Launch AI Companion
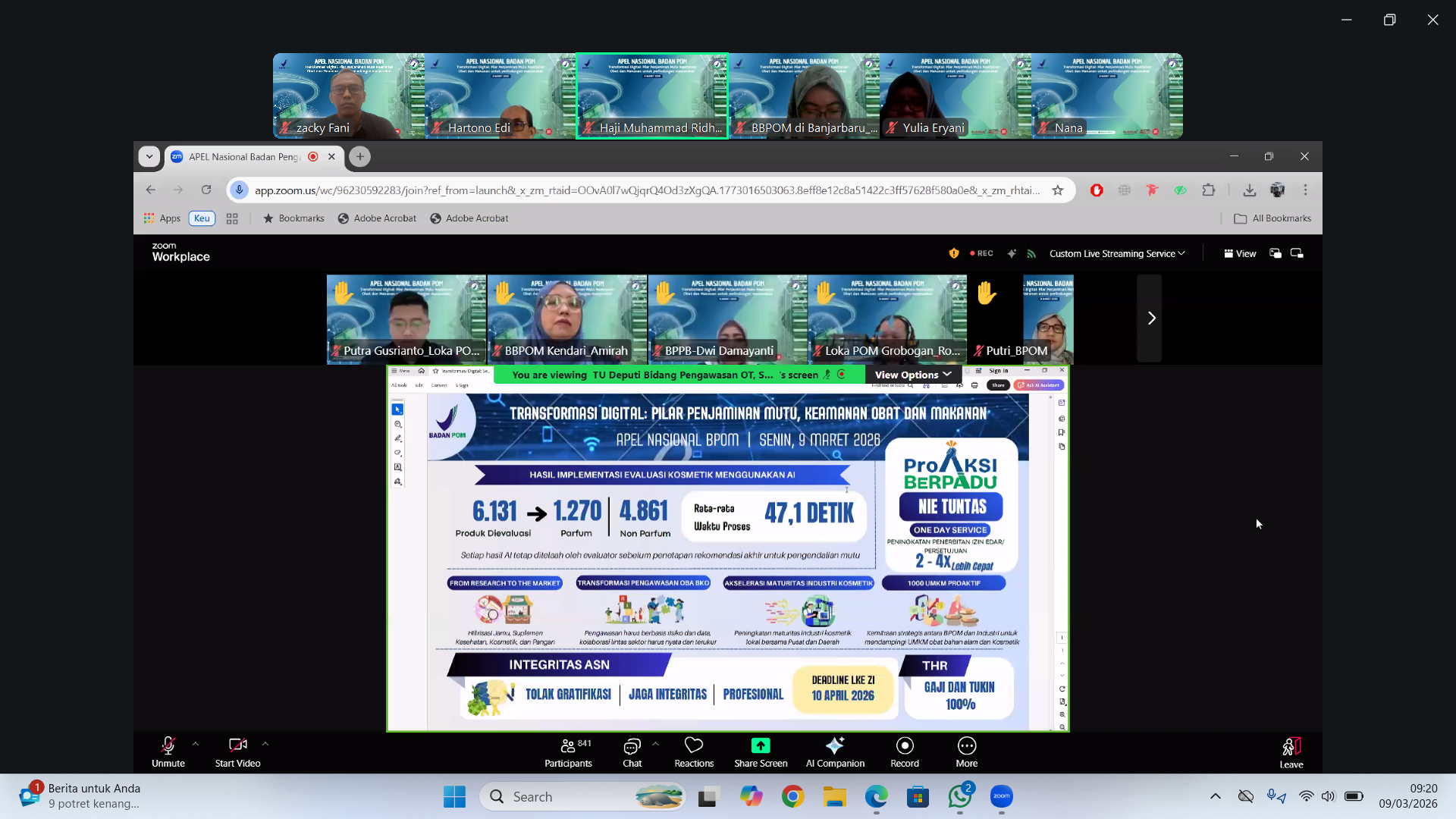1456x819 pixels. [835, 752]
